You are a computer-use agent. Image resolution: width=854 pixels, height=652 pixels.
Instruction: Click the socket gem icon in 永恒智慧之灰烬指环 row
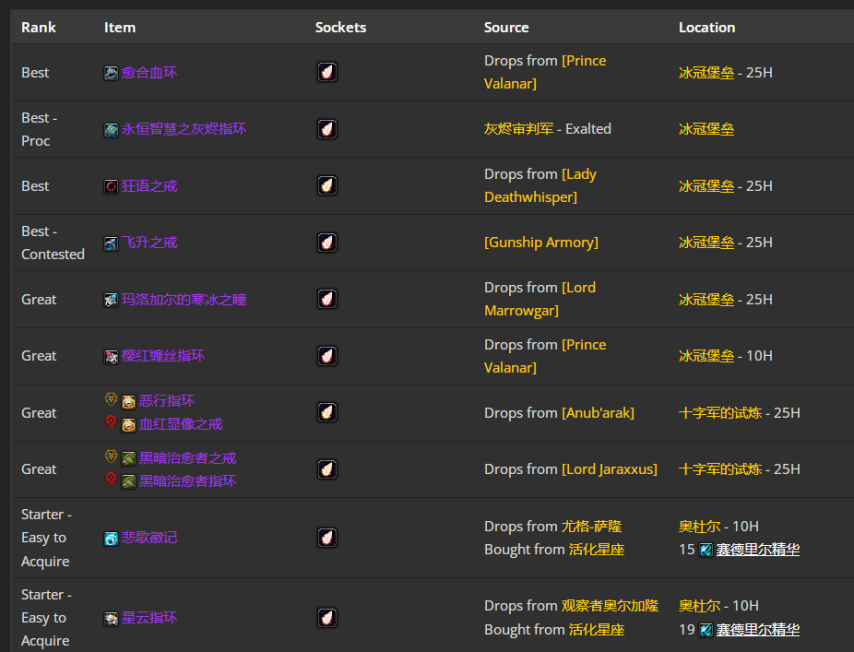(327, 129)
